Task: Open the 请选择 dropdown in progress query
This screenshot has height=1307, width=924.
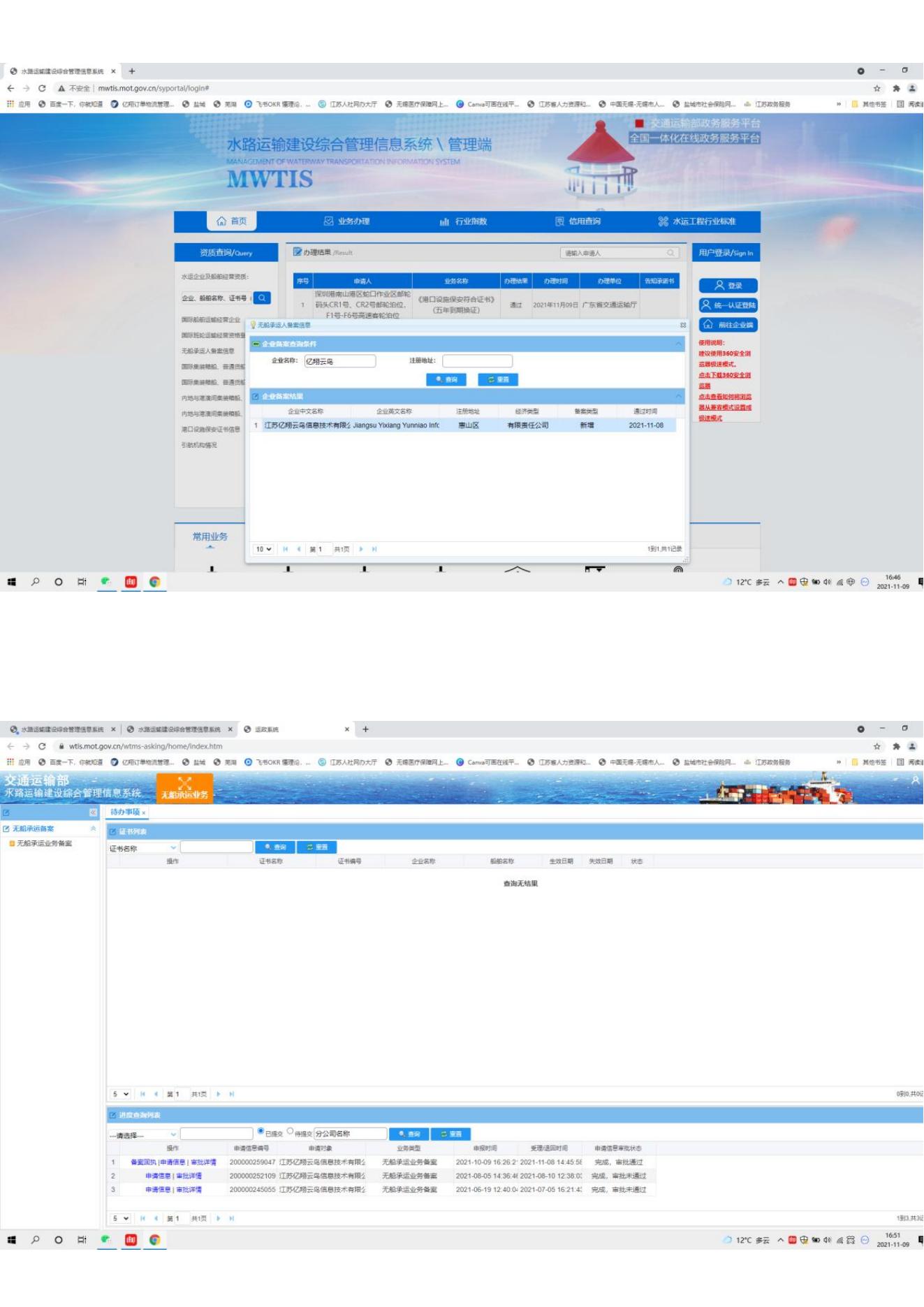Action: point(143,1135)
